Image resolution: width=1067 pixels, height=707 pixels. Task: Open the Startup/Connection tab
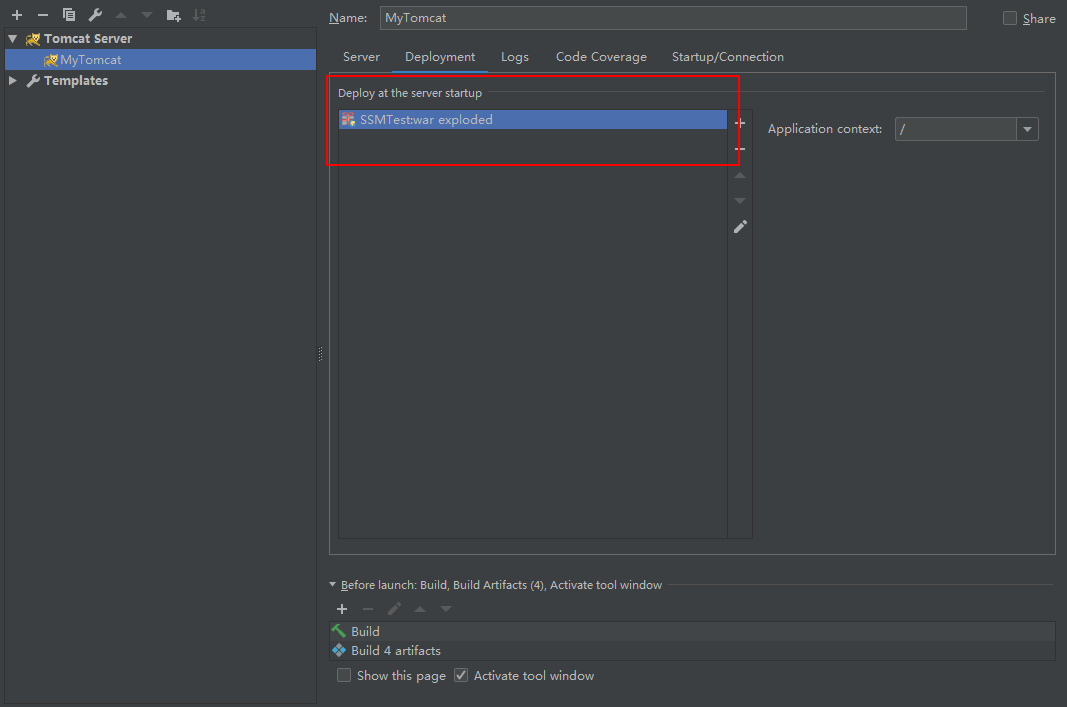(x=727, y=57)
